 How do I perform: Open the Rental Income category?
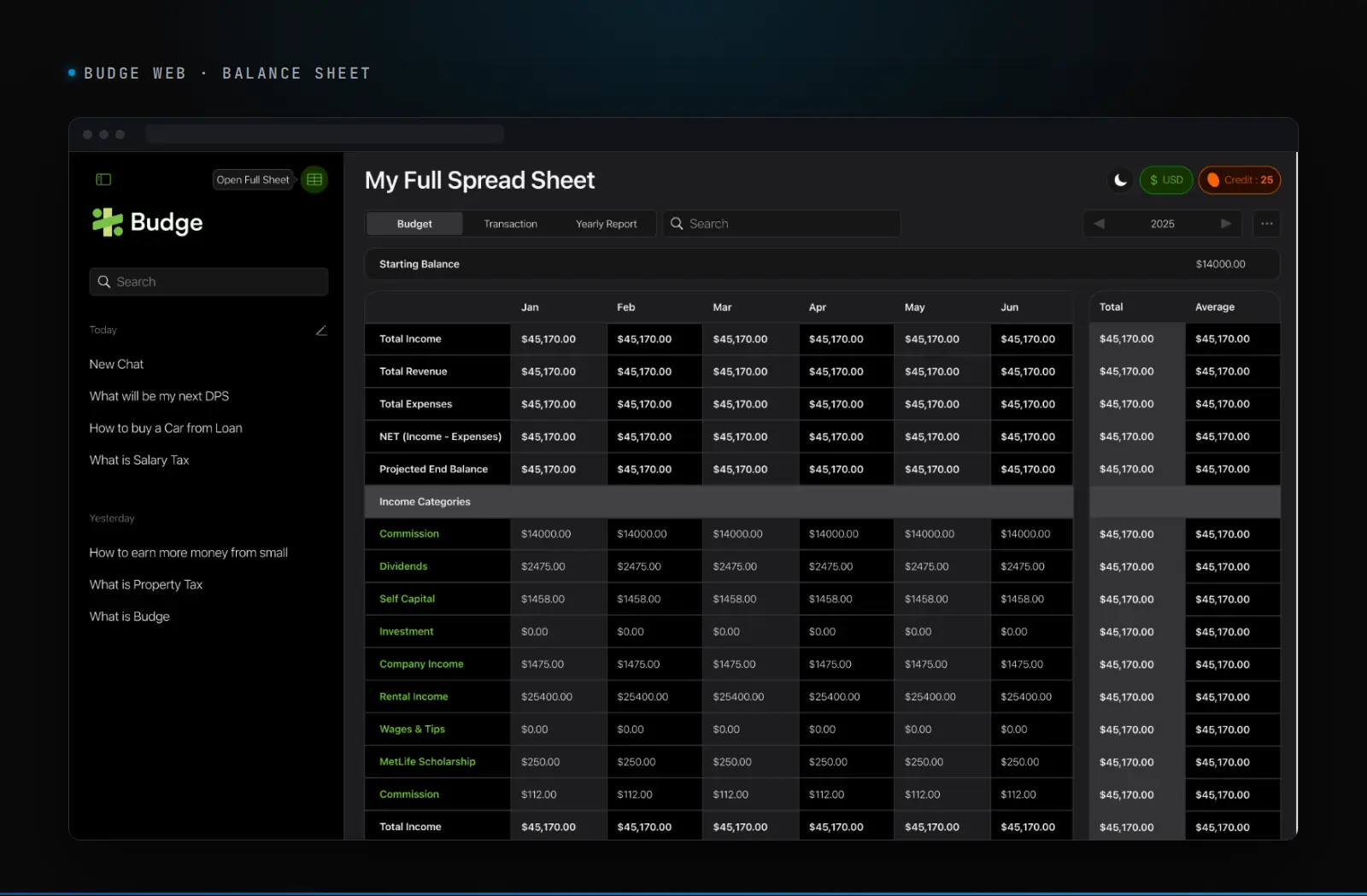(x=414, y=697)
